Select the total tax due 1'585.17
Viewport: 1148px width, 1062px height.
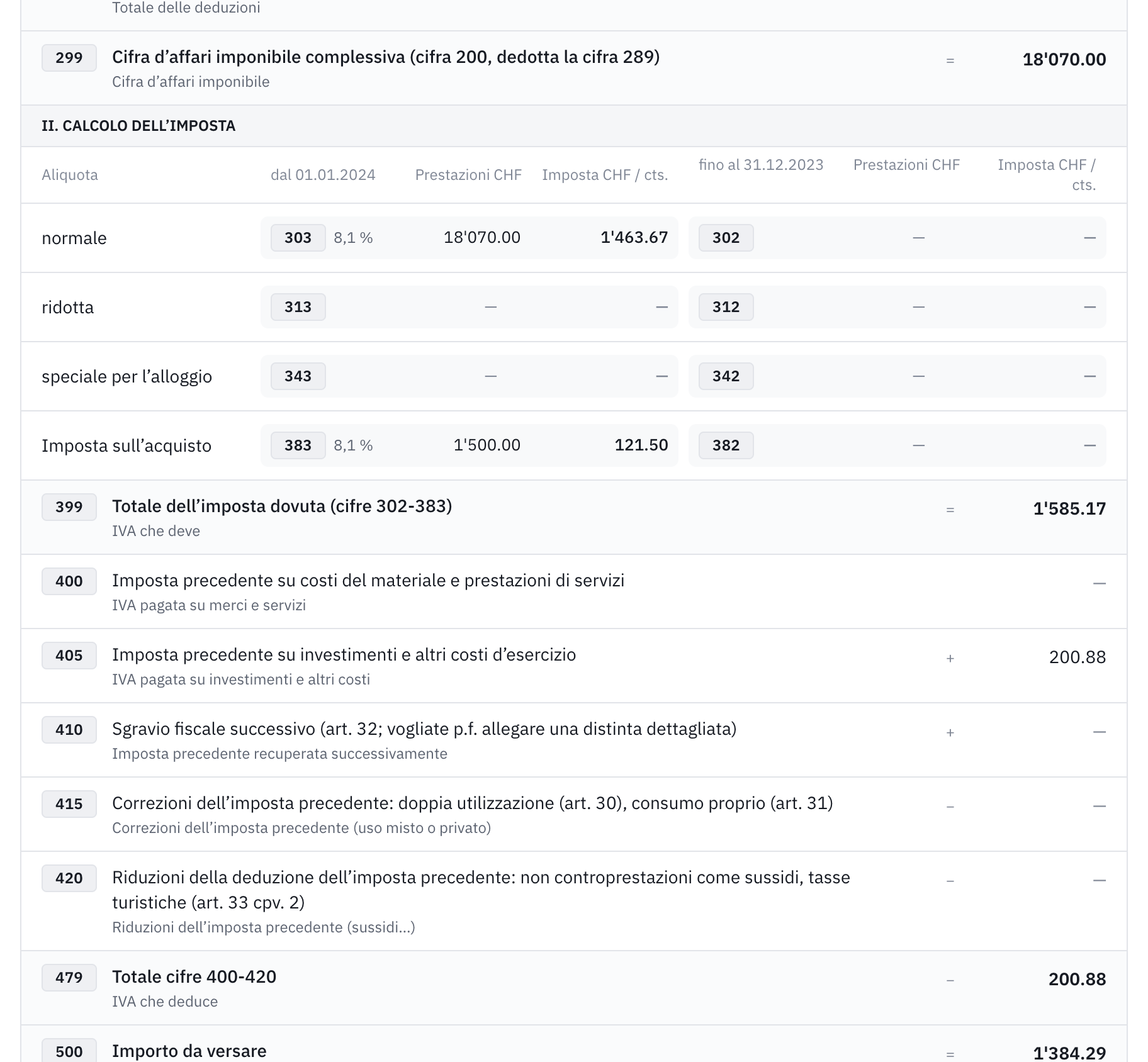1069,508
